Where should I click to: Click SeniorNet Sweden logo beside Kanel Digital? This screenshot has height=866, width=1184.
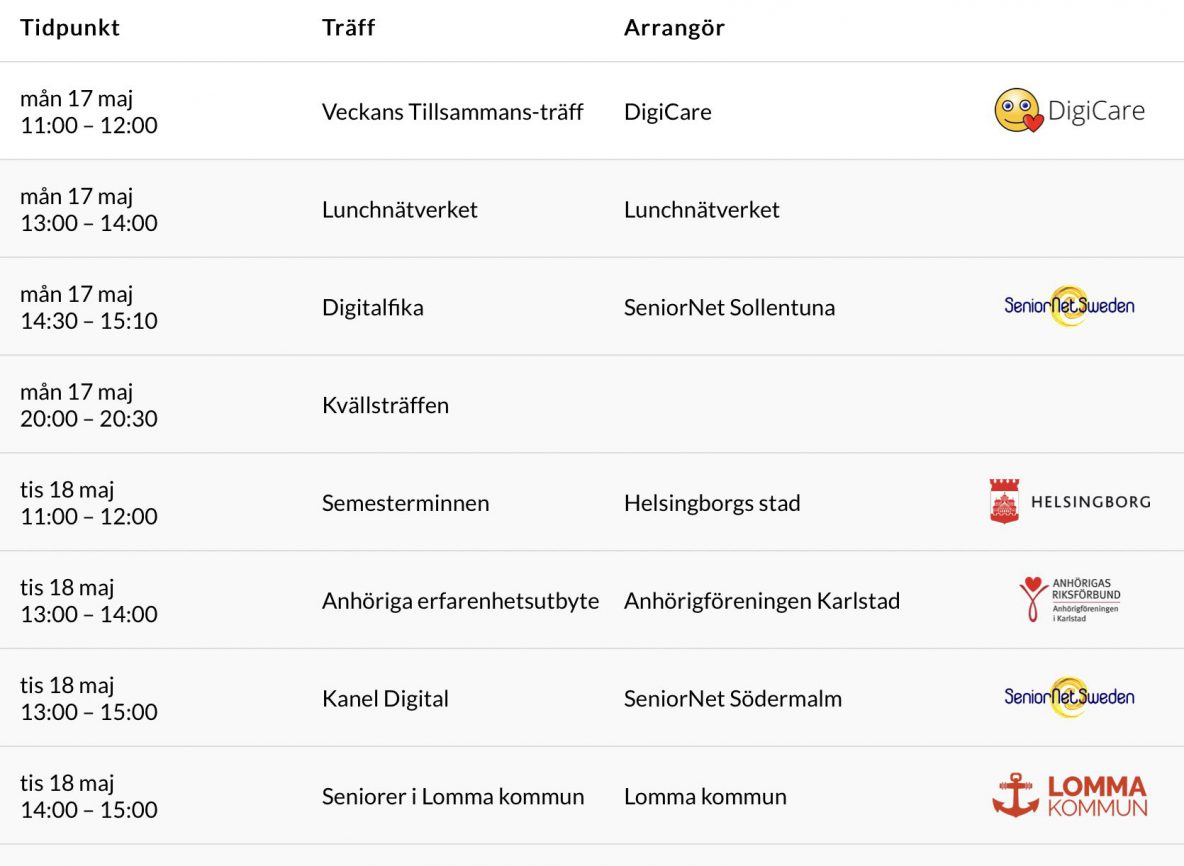click(x=1069, y=697)
